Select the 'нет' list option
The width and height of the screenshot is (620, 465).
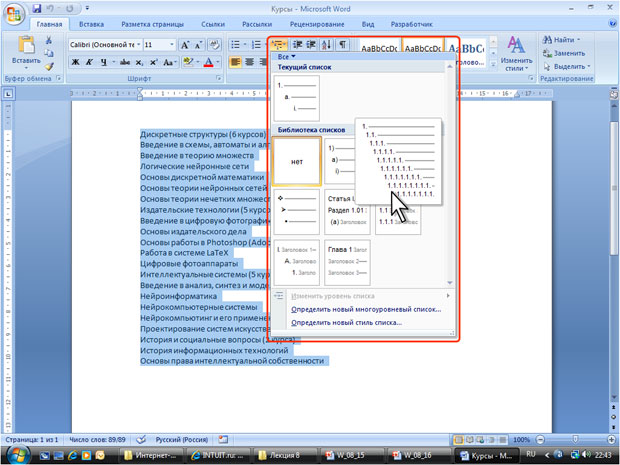pyautogui.click(x=297, y=161)
